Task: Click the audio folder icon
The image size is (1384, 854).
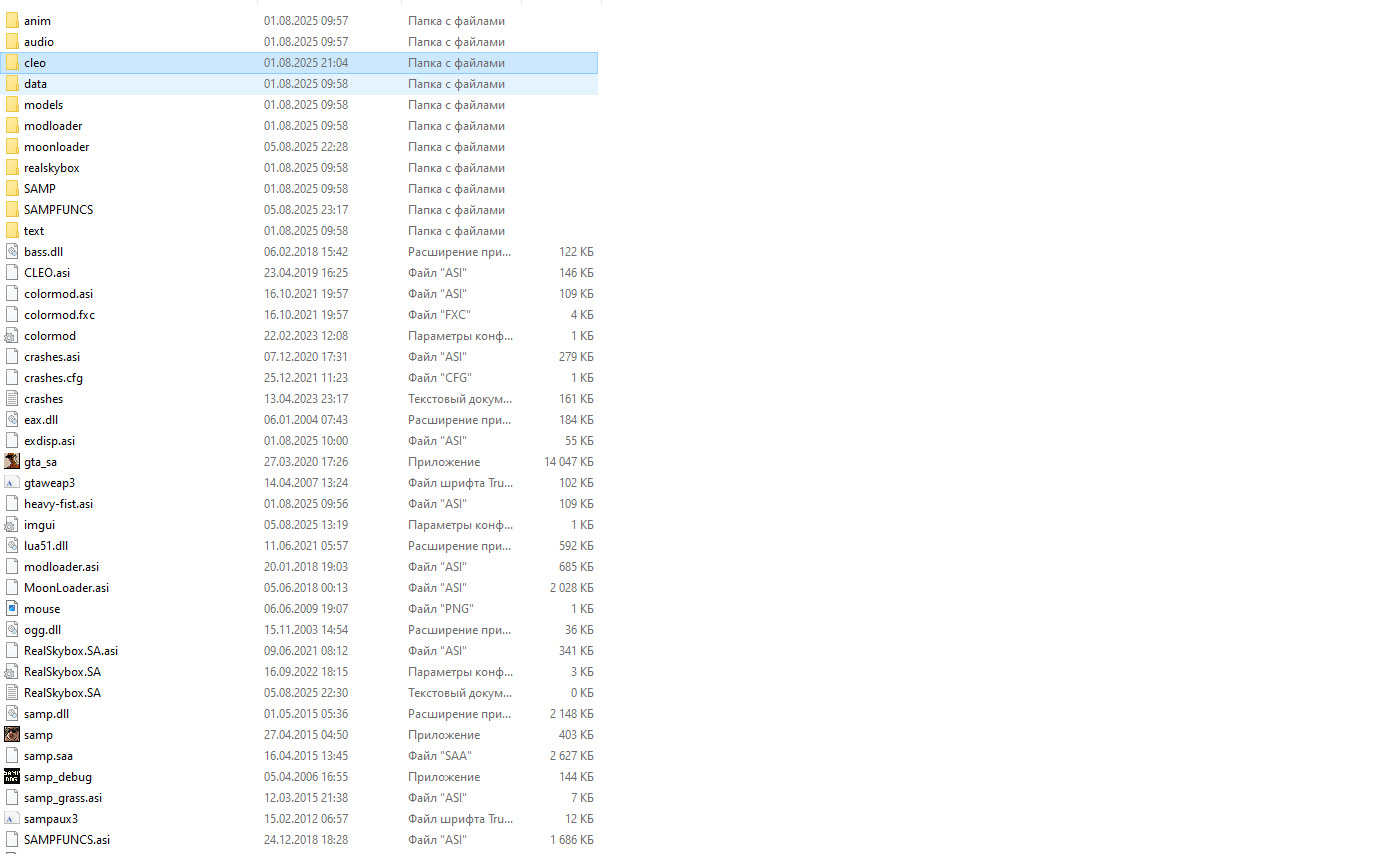Action: pyautogui.click(x=12, y=42)
